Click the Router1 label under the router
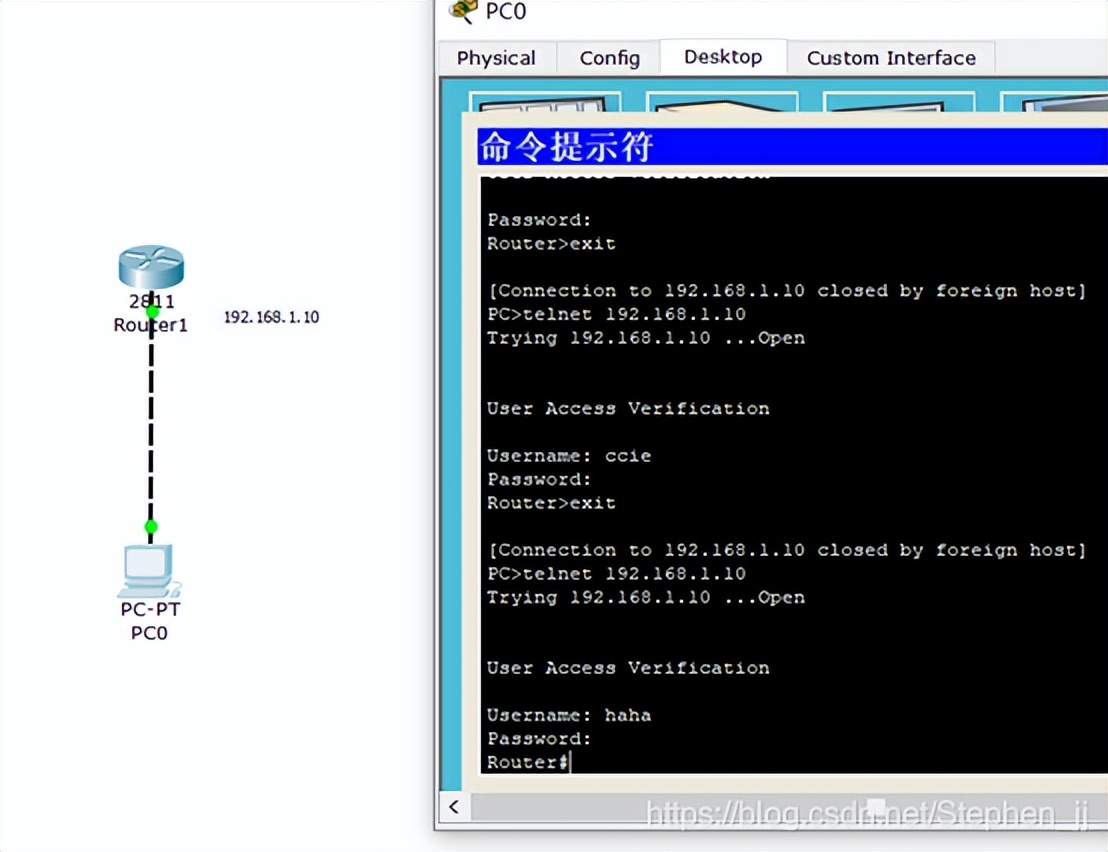 tap(151, 325)
